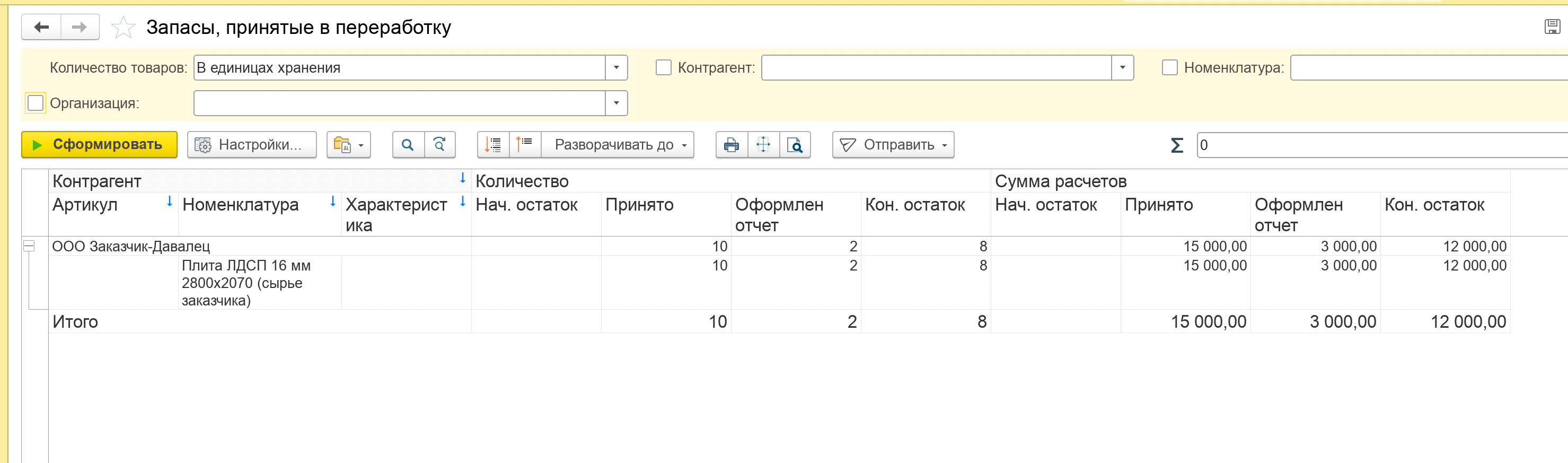Add report to favorites with the star
This screenshot has width=1568, height=463.
[123, 28]
